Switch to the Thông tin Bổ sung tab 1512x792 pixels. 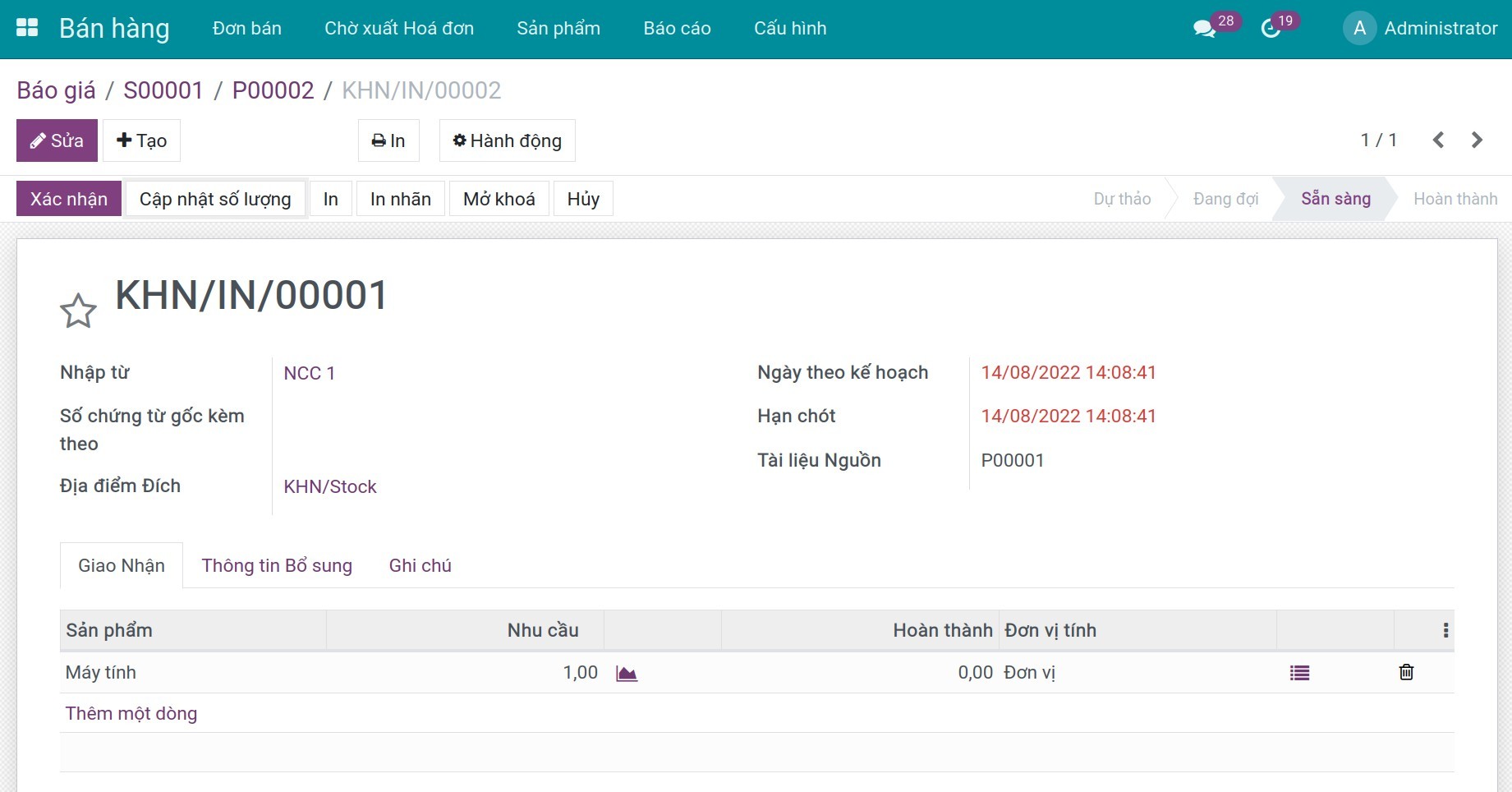click(x=277, y=565)
